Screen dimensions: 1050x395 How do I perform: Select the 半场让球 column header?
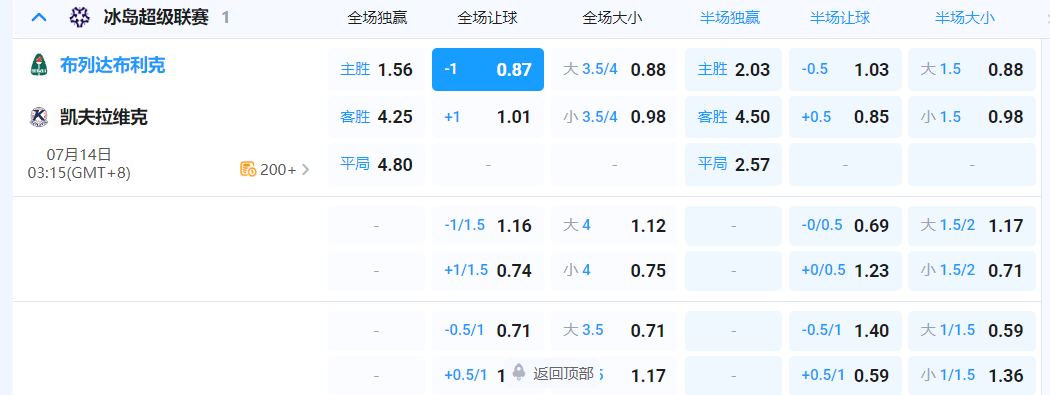pyautogui.click(x=840, y=18)
